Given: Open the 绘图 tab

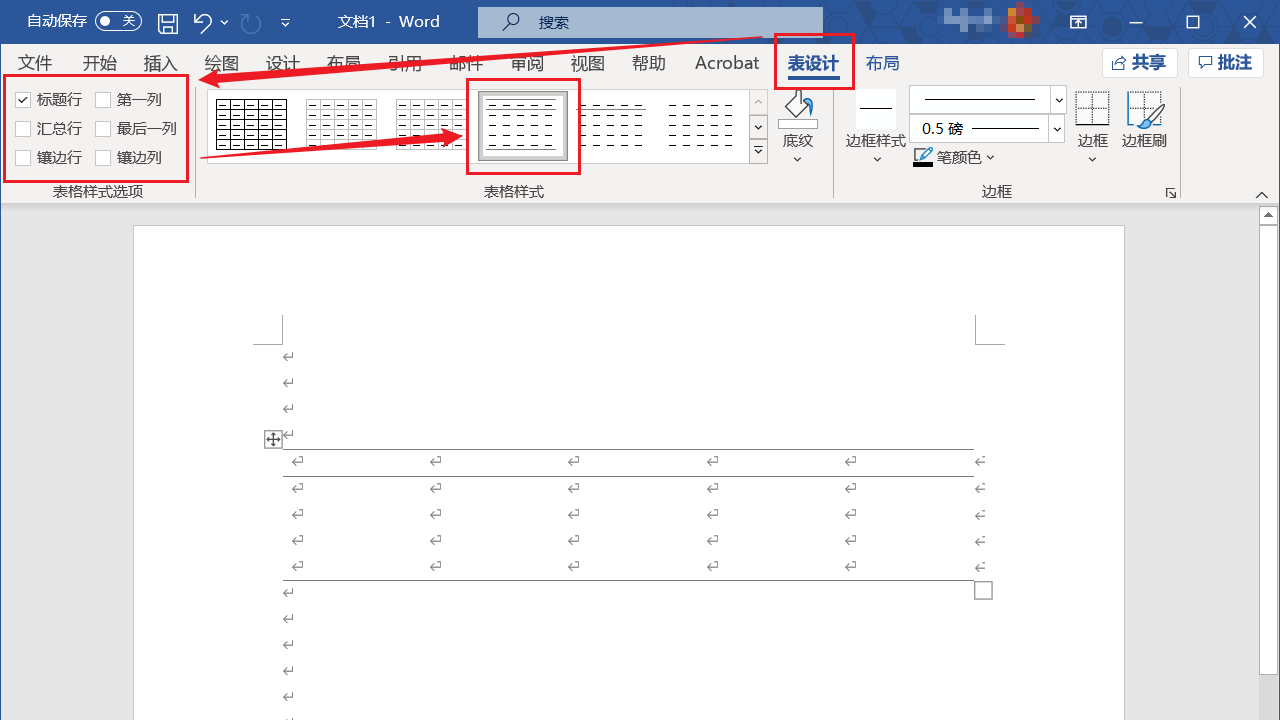Looking at the screenshot, I should pyautogui.click(x=221, y=63).
